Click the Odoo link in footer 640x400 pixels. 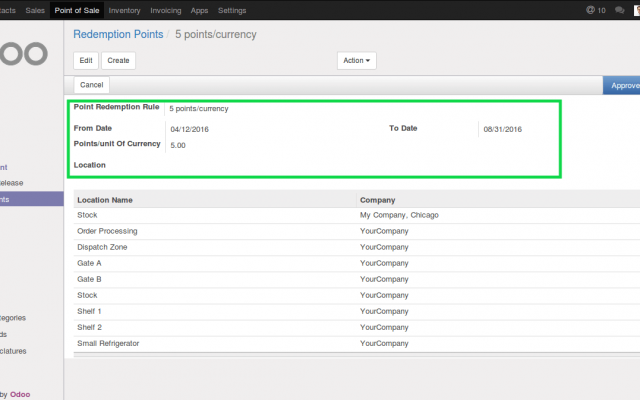tap(20, 393)
